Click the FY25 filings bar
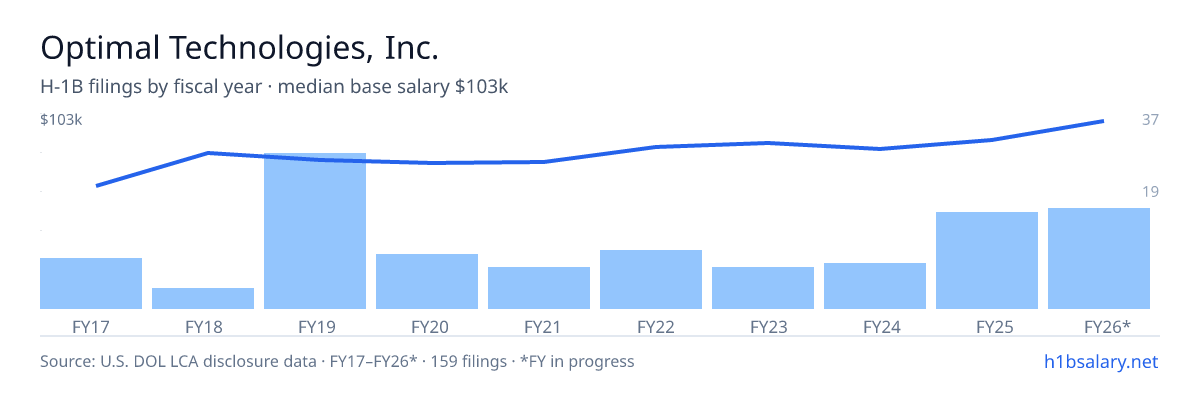Image resolution: width=1200 pixels, height=400 pixels. pyautogui.click(x=987, y=260)
